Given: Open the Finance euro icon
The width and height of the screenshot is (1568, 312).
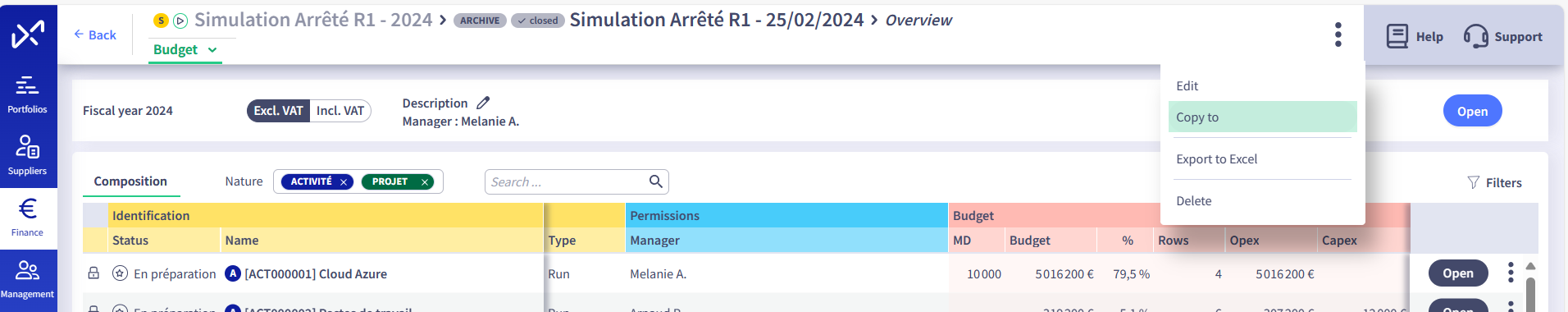Looking at the screenshot, I should pyautogui.click(x=28, y=209).
